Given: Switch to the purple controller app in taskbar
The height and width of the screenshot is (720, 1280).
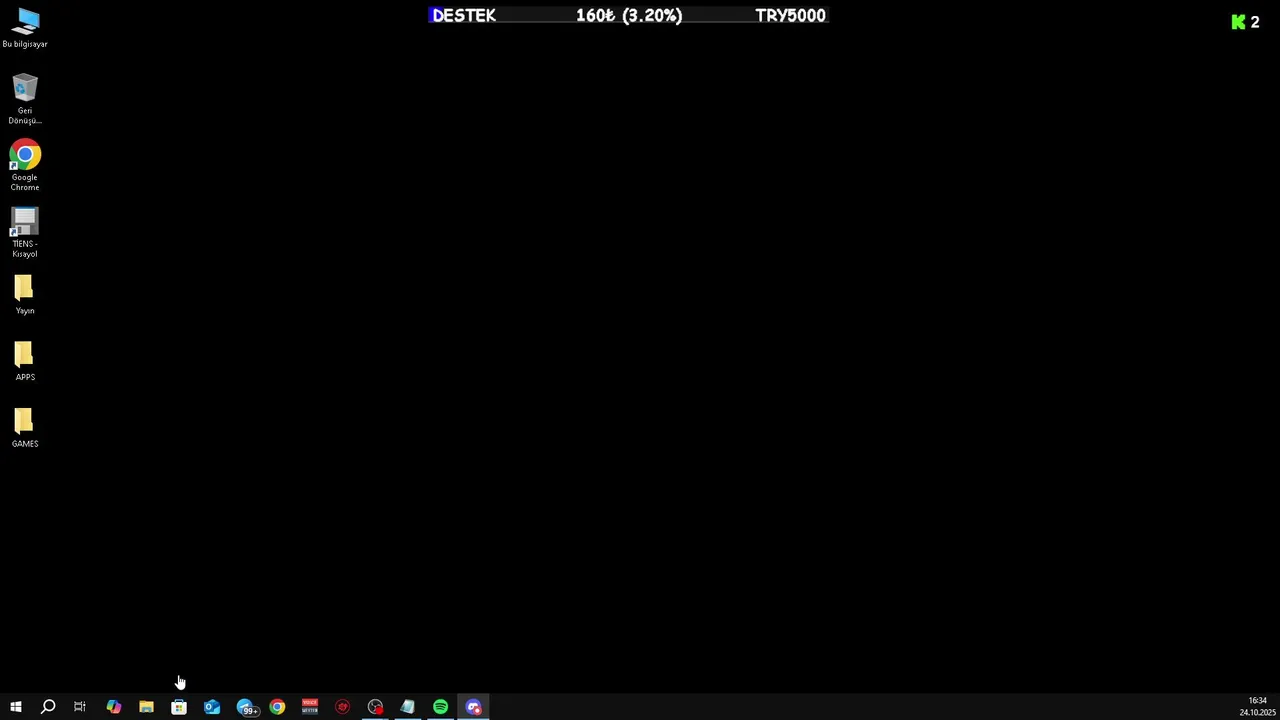Looking at the screenshot, I should point(474,707).
